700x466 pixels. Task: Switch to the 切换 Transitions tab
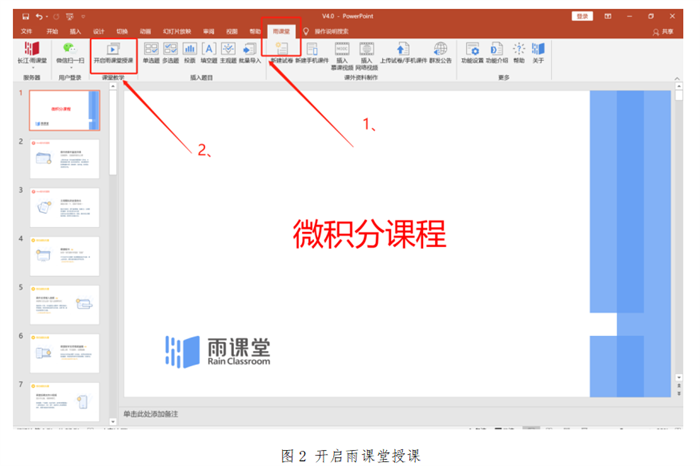(x=122, y=31)
